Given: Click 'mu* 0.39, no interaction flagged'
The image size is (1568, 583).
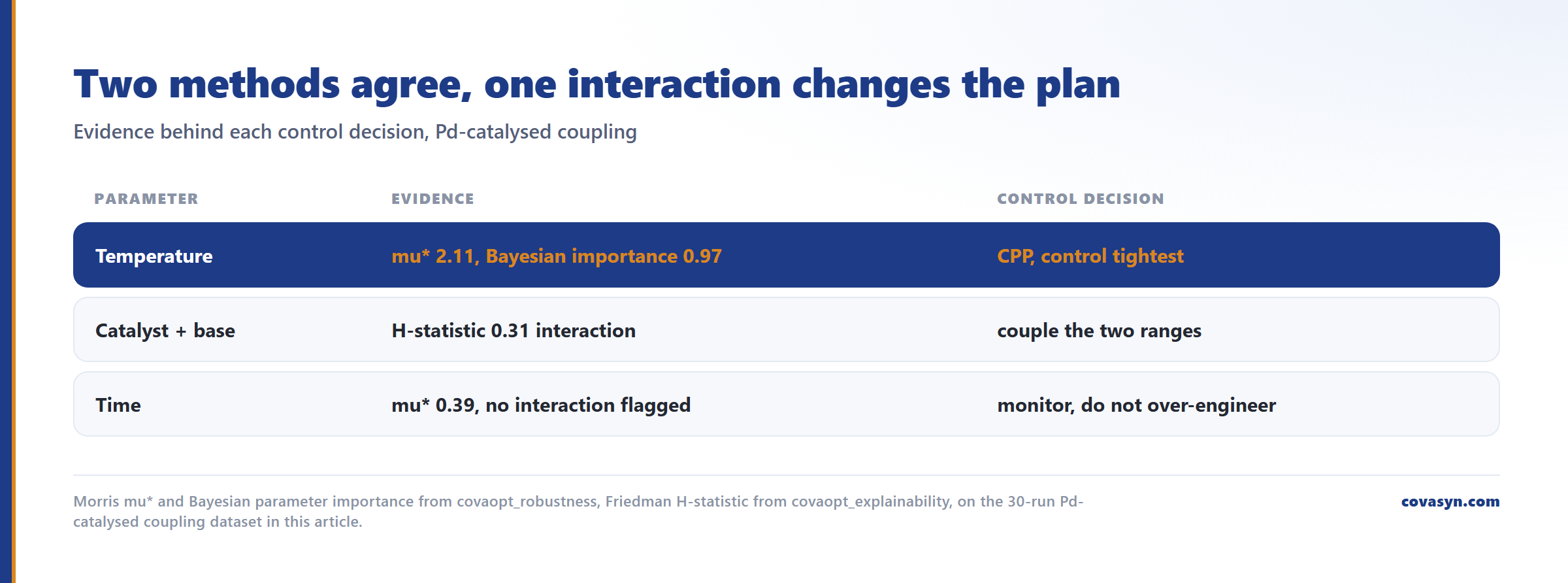Looking at the screenshot, I should click(541, 405).
